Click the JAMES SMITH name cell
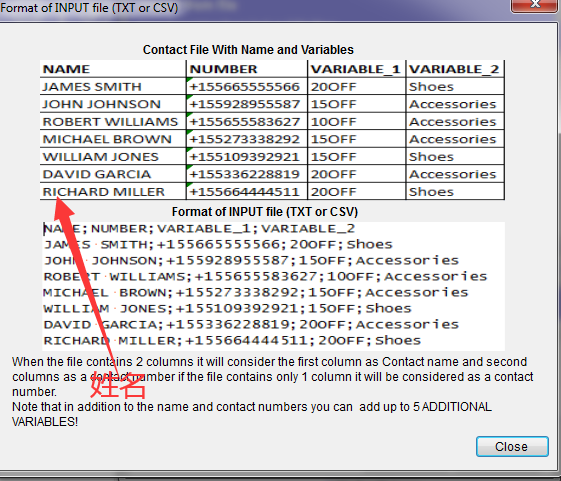Viewport: 561px width, 481px height. point(113,86)
